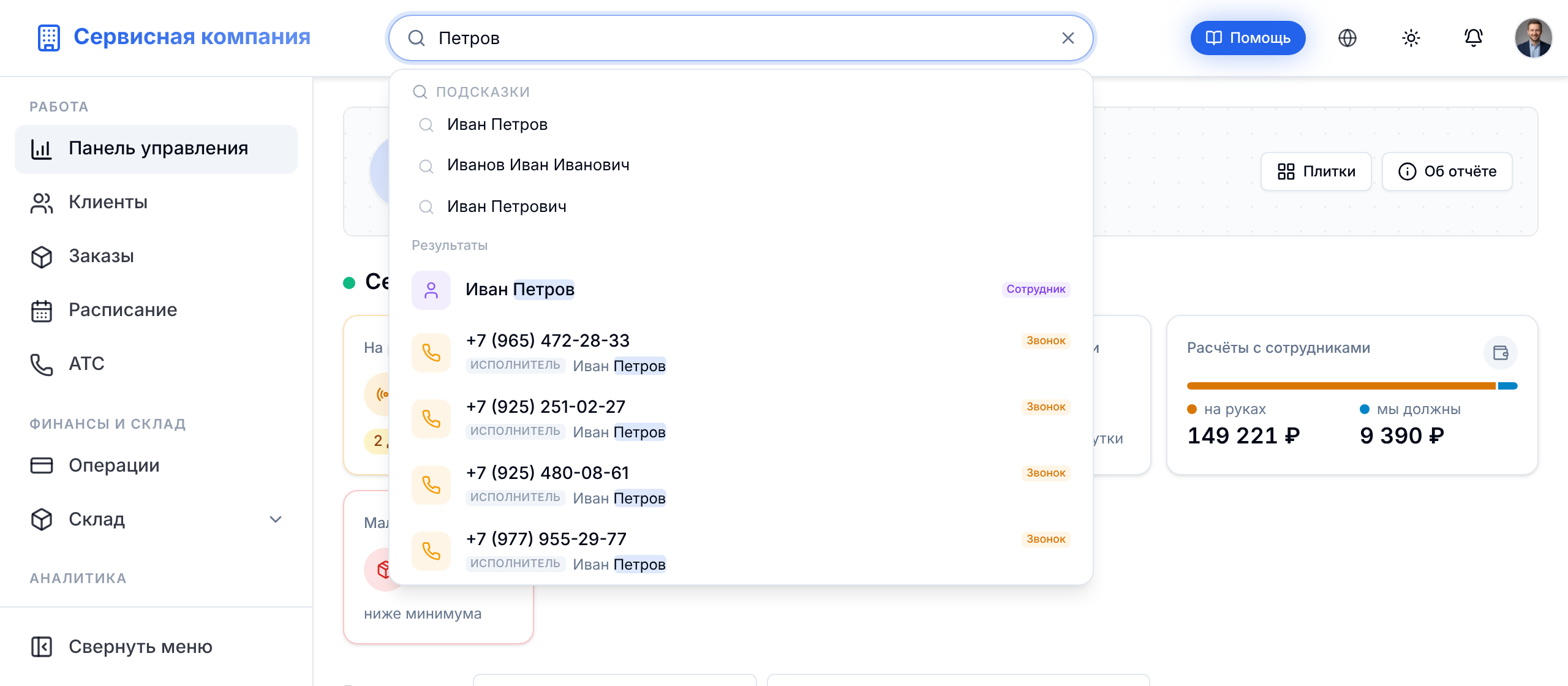This screenshot has width=1568, height=686.
Task: Open notifications bell icon
Action: click(1474, 38)
